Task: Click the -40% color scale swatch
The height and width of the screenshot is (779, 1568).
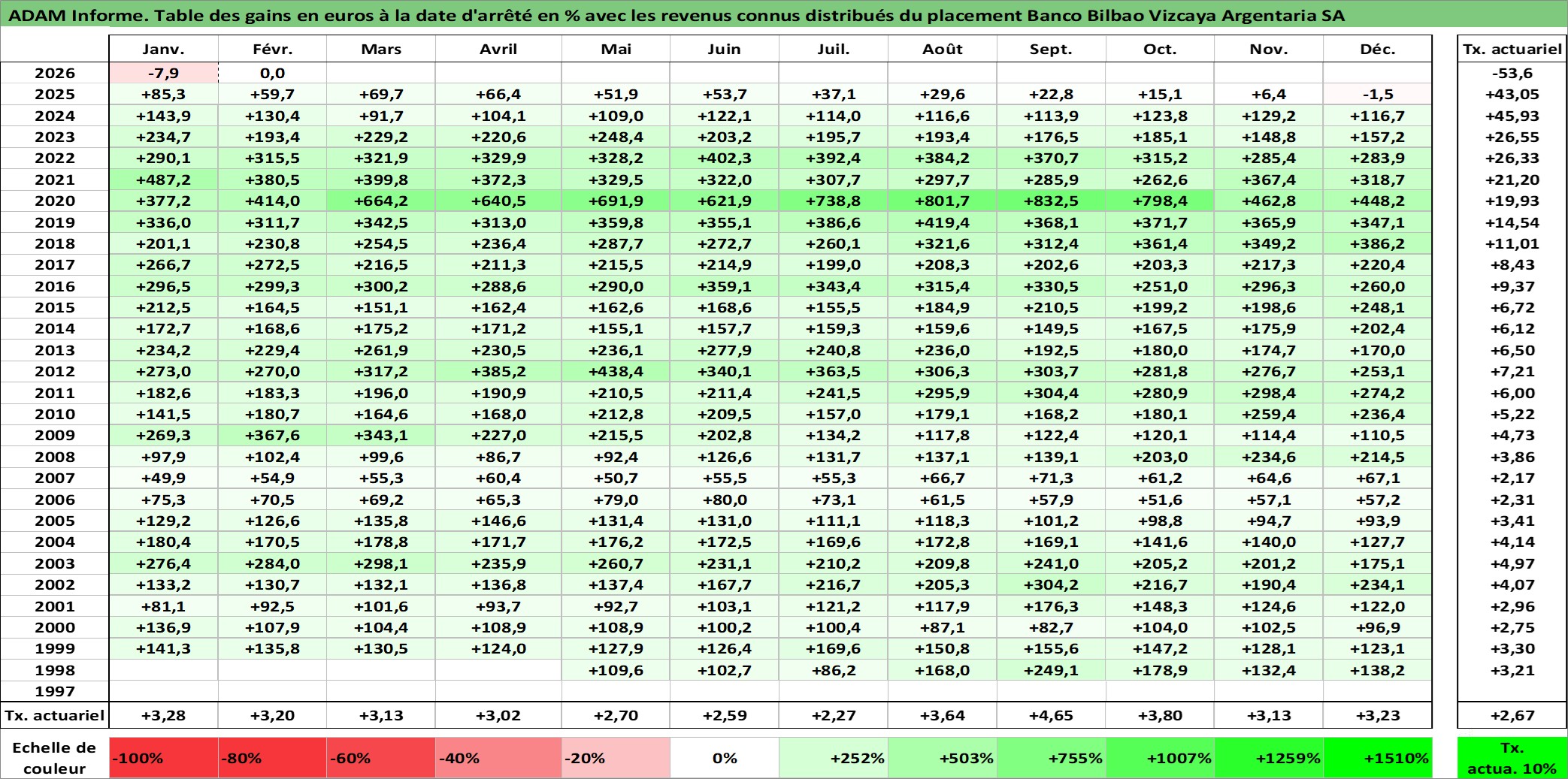Action: [x=498, y=758]
